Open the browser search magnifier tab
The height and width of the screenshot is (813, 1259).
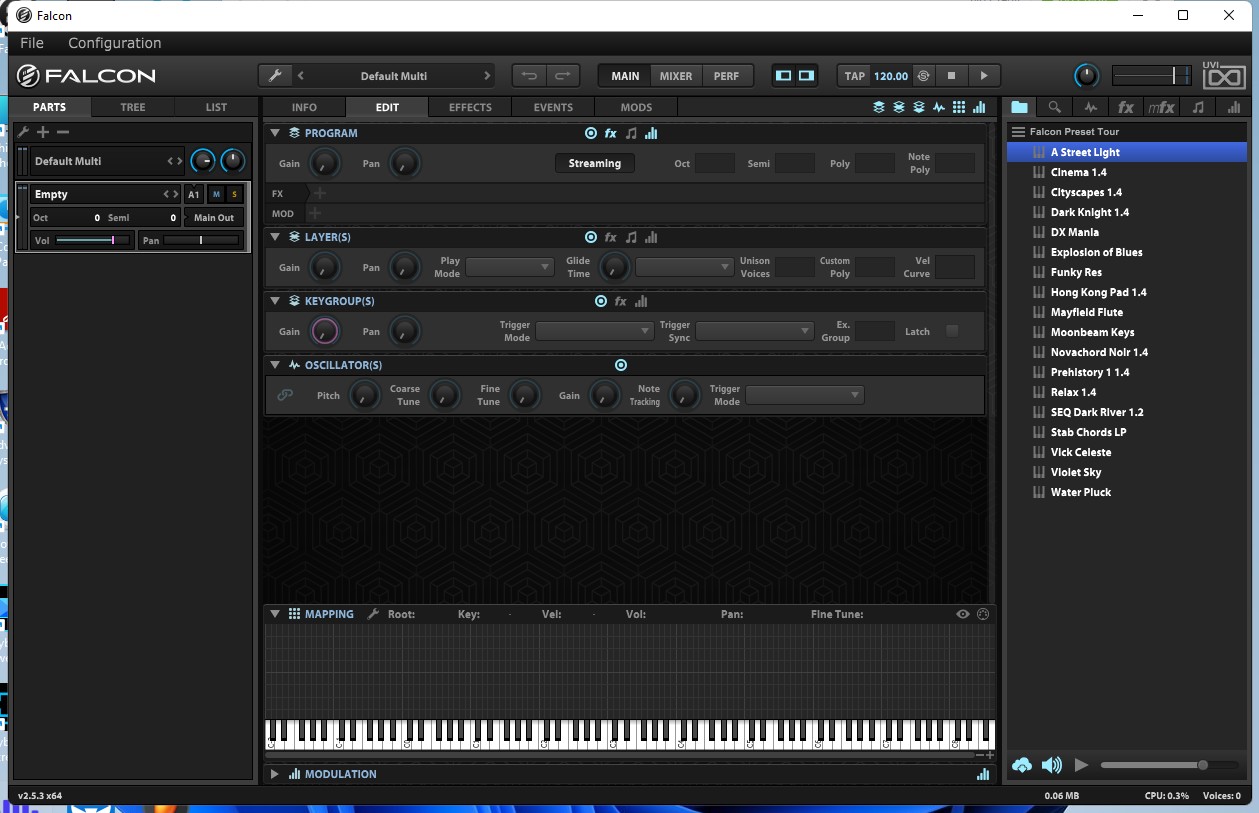point(1054,107)
